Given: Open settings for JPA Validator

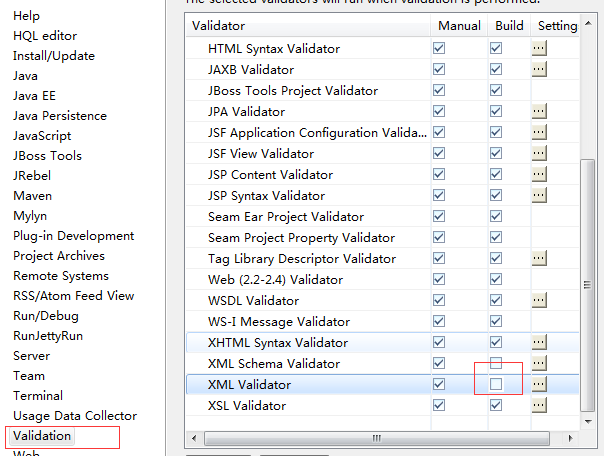Looking at the screenshot, I should pyautogui.click(x=539, y=111).
